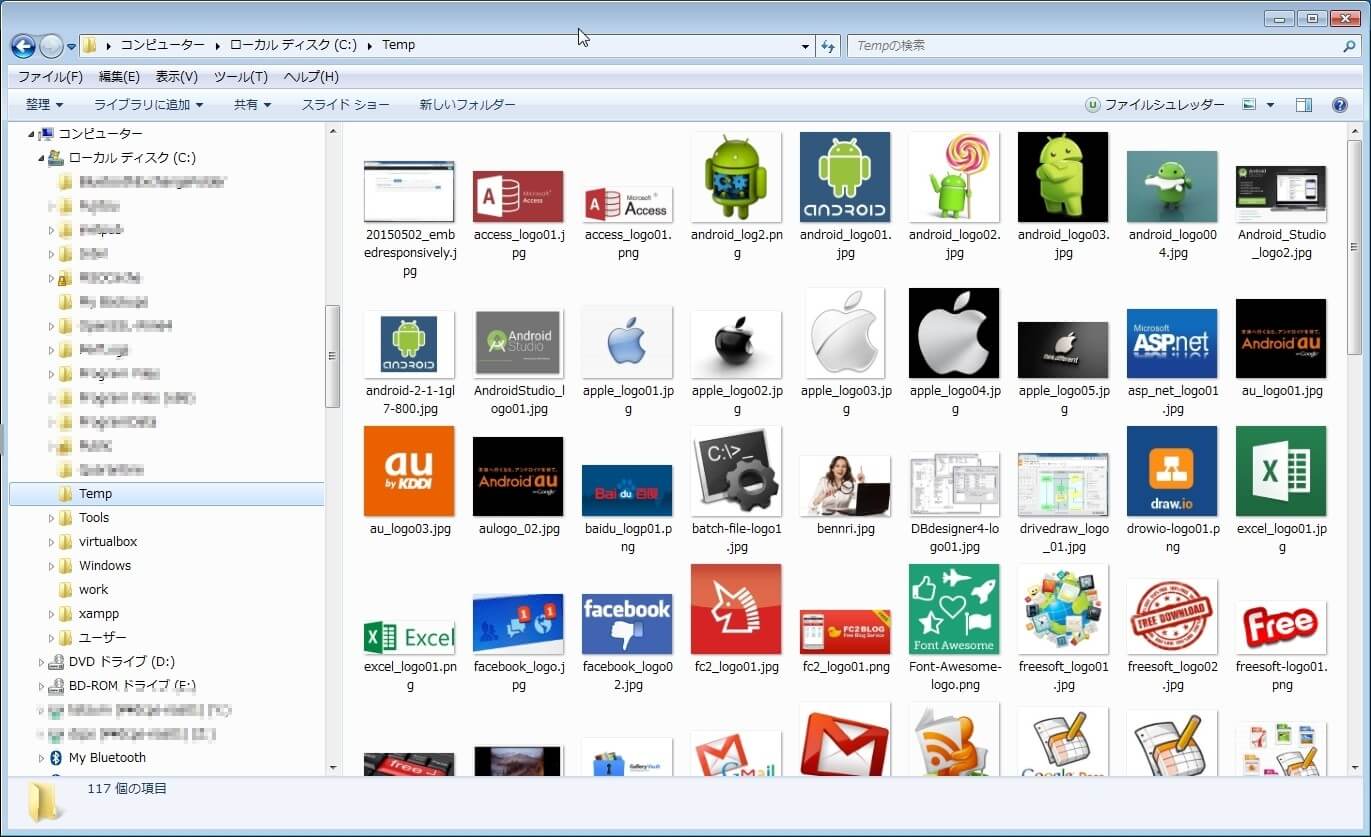1371x837 pixels.
Task: Toggle the preview pane icon
Action: click(1303, 105)
